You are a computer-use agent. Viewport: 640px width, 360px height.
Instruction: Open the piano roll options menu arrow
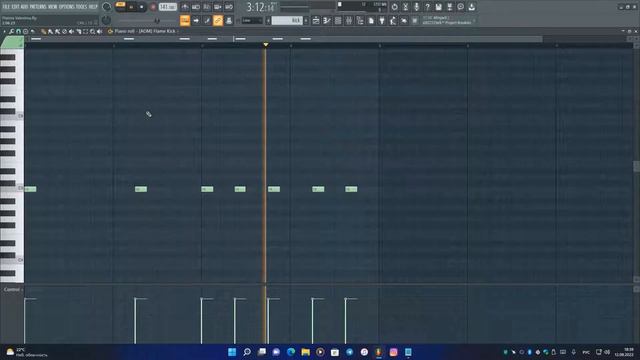(x=4, y=31)
